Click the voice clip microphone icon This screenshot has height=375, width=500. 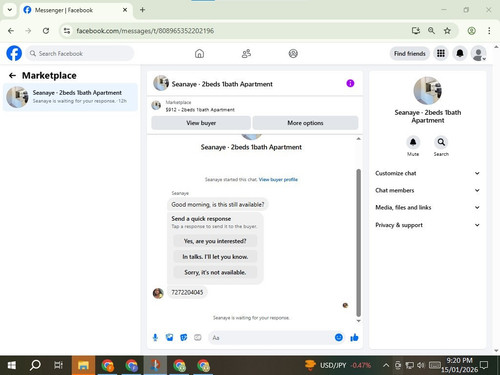155,338
